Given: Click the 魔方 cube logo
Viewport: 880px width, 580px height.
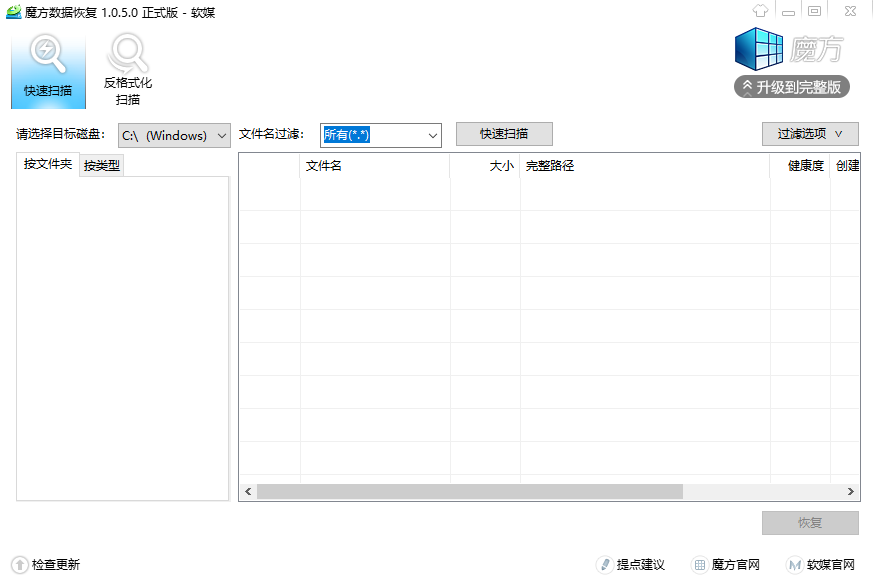Looking at the screenshot, I should 759,50.
